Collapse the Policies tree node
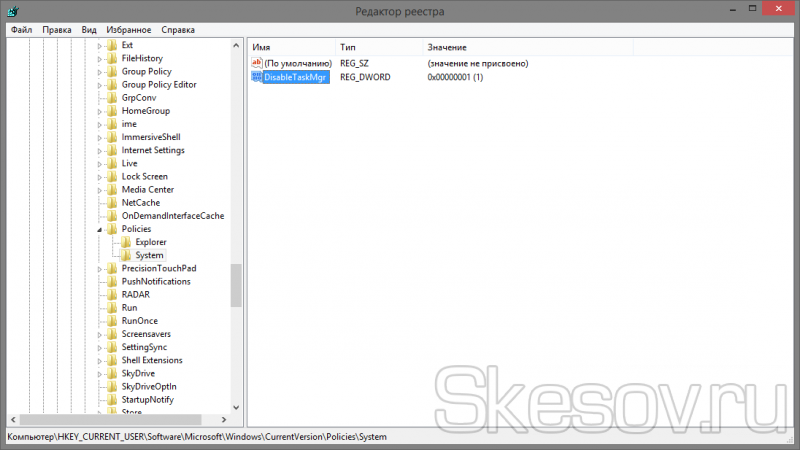 tap(100, 230)
